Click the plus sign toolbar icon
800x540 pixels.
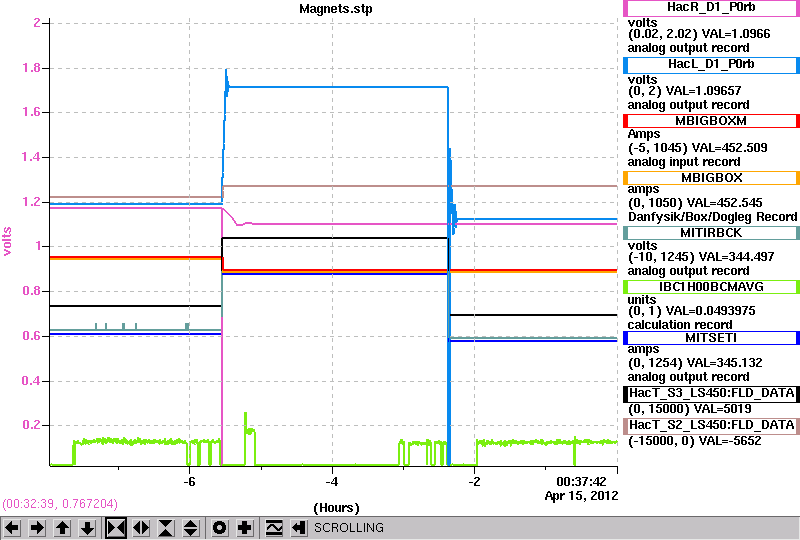click(x=245, y=528)
